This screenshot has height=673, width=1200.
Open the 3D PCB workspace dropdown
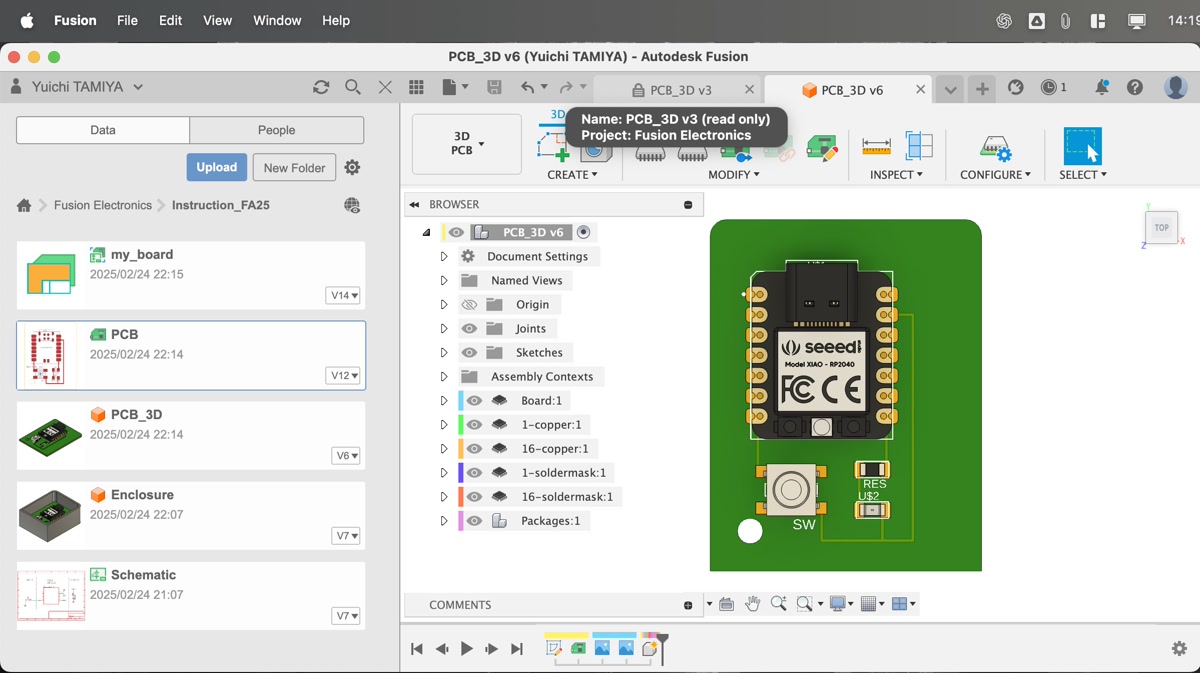click(467, 144)
